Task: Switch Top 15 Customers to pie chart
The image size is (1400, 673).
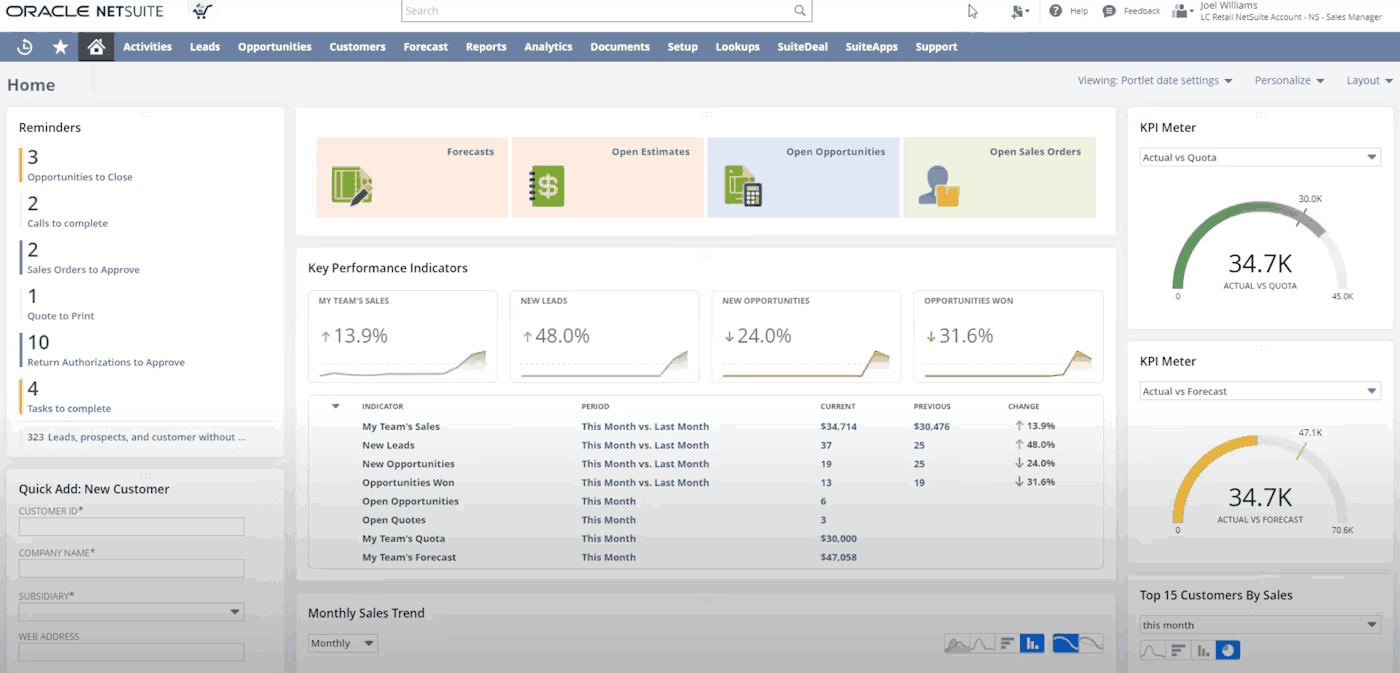Action: coord(1229,651)
